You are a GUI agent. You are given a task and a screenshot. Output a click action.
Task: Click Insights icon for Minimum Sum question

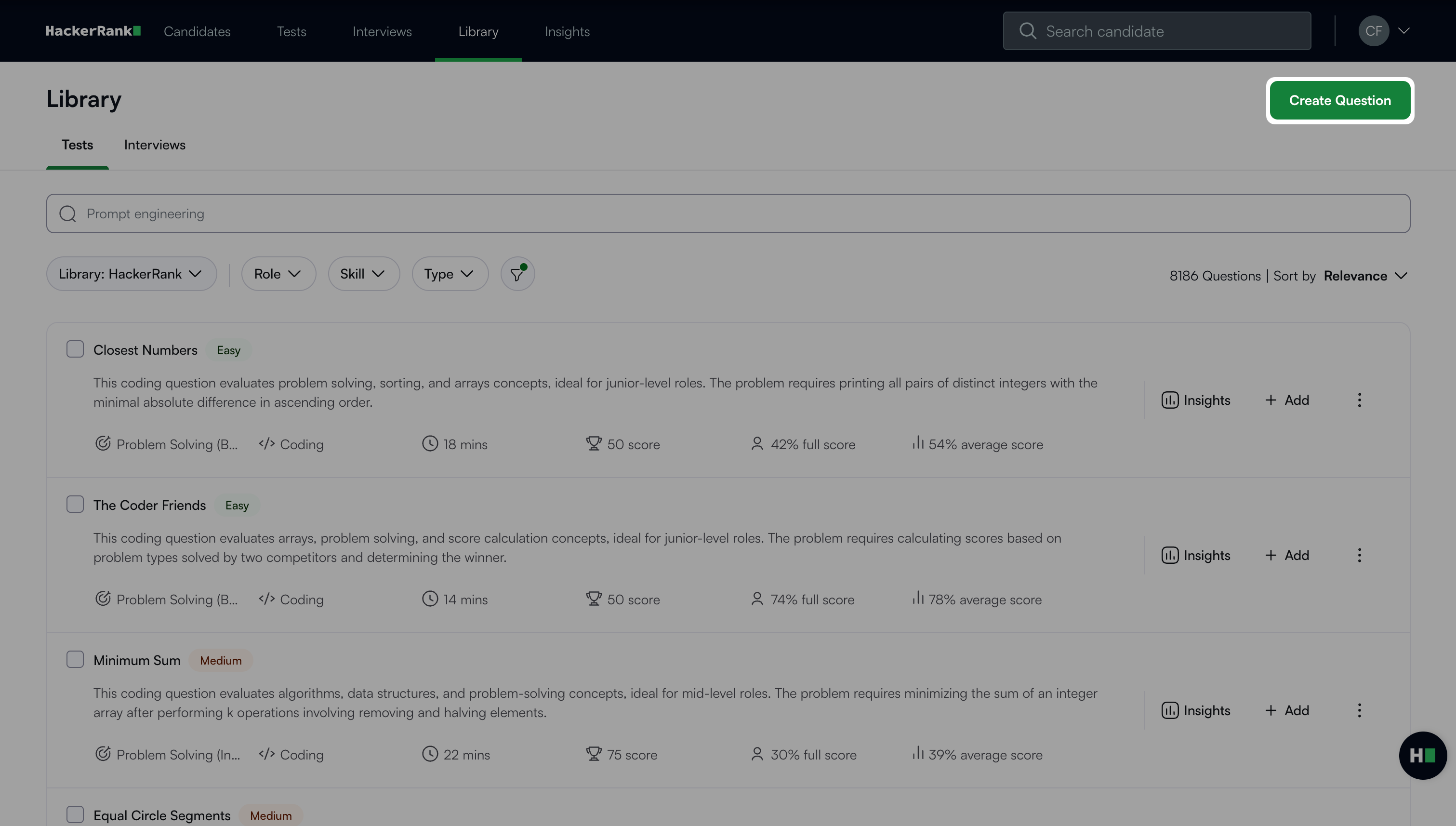point(1169,710)
